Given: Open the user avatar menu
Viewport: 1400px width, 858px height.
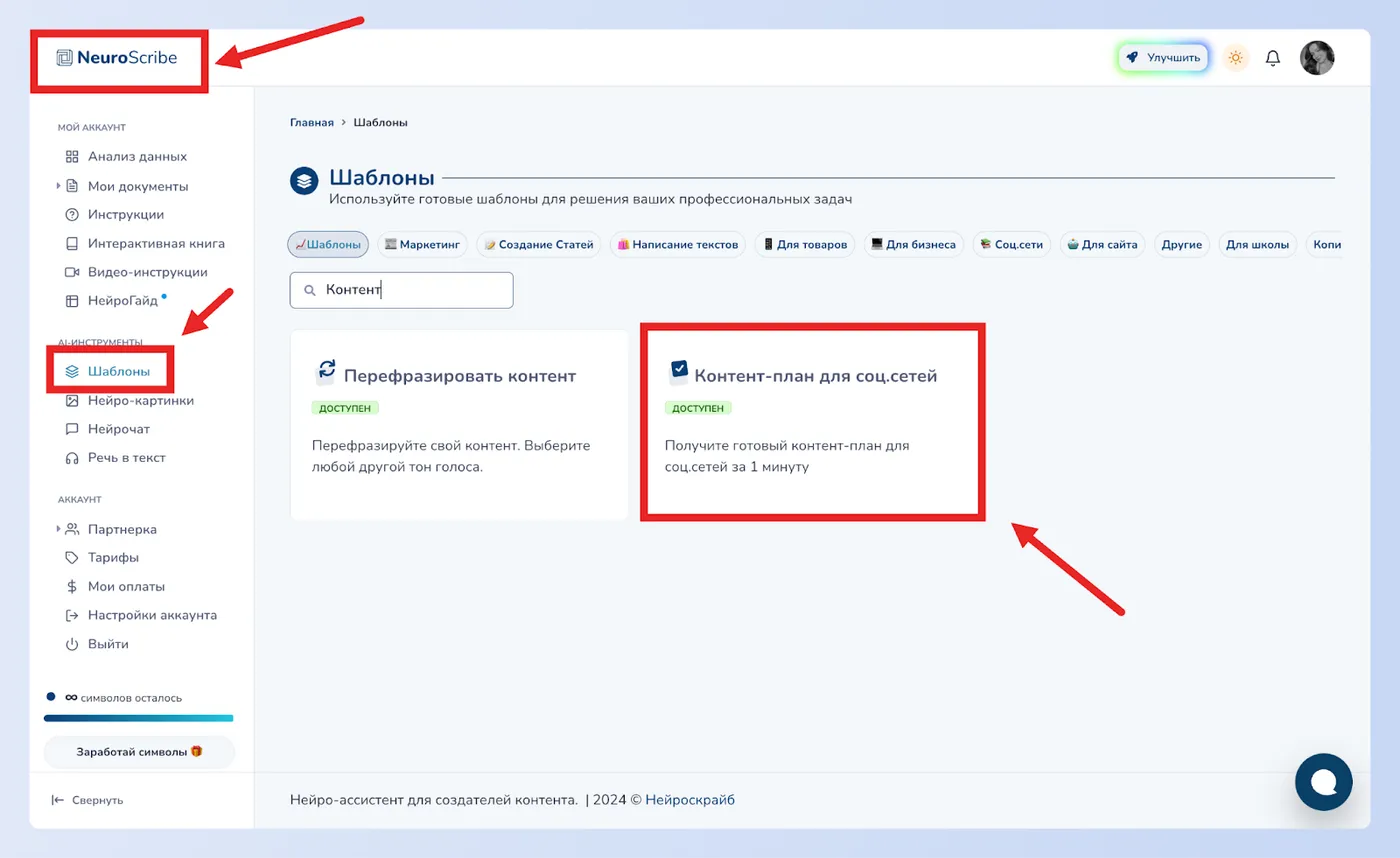Looking at the screenshot, I should click(1317, 58).
